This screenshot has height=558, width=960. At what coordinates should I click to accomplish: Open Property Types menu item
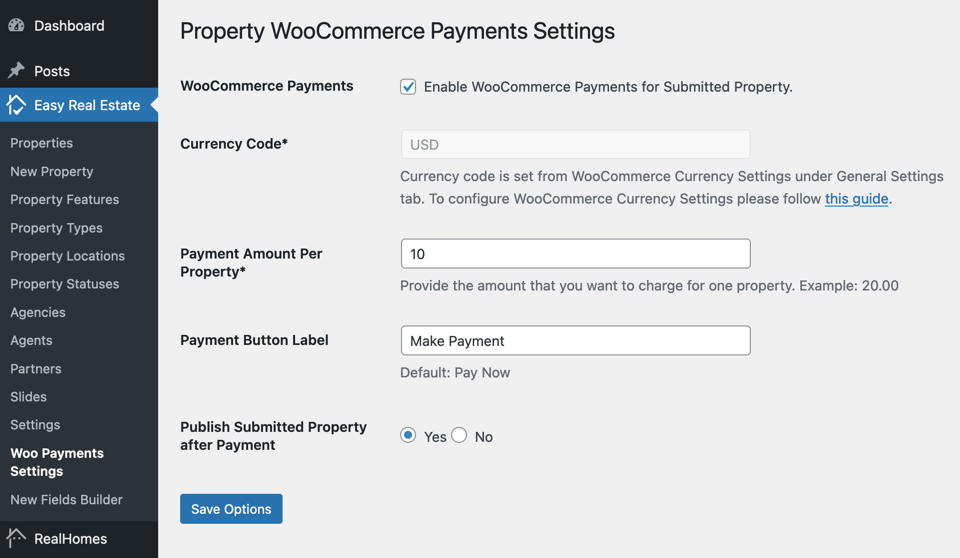(x=56, y=228)
